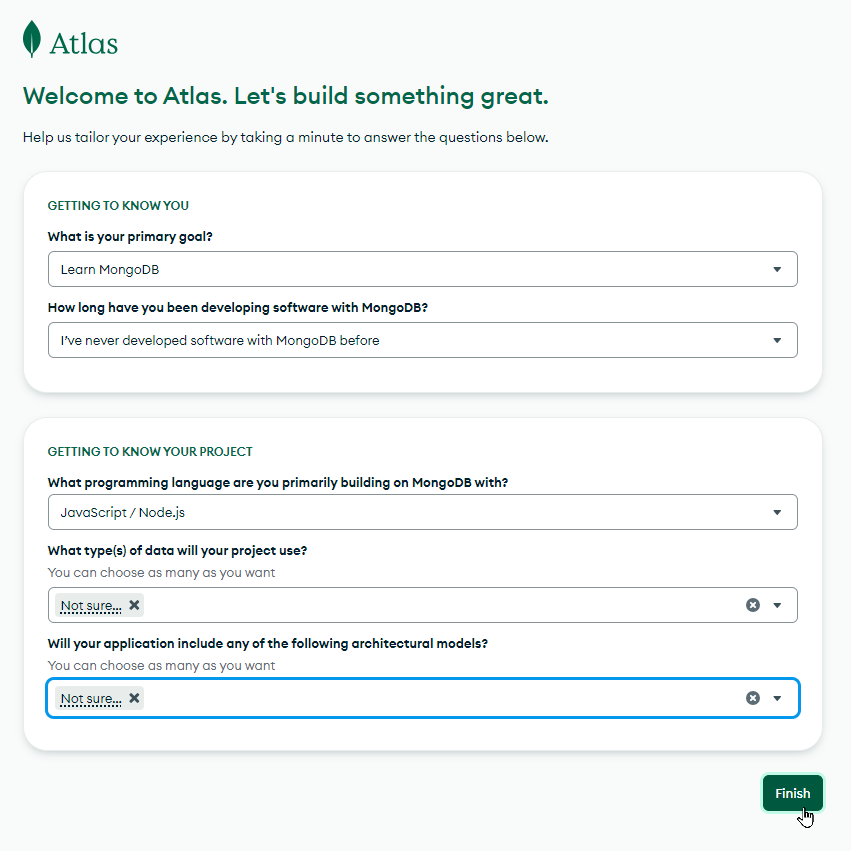Click inside the data types multi-select field
Viewport: 851px width, 851px height.
click(423, 605)
